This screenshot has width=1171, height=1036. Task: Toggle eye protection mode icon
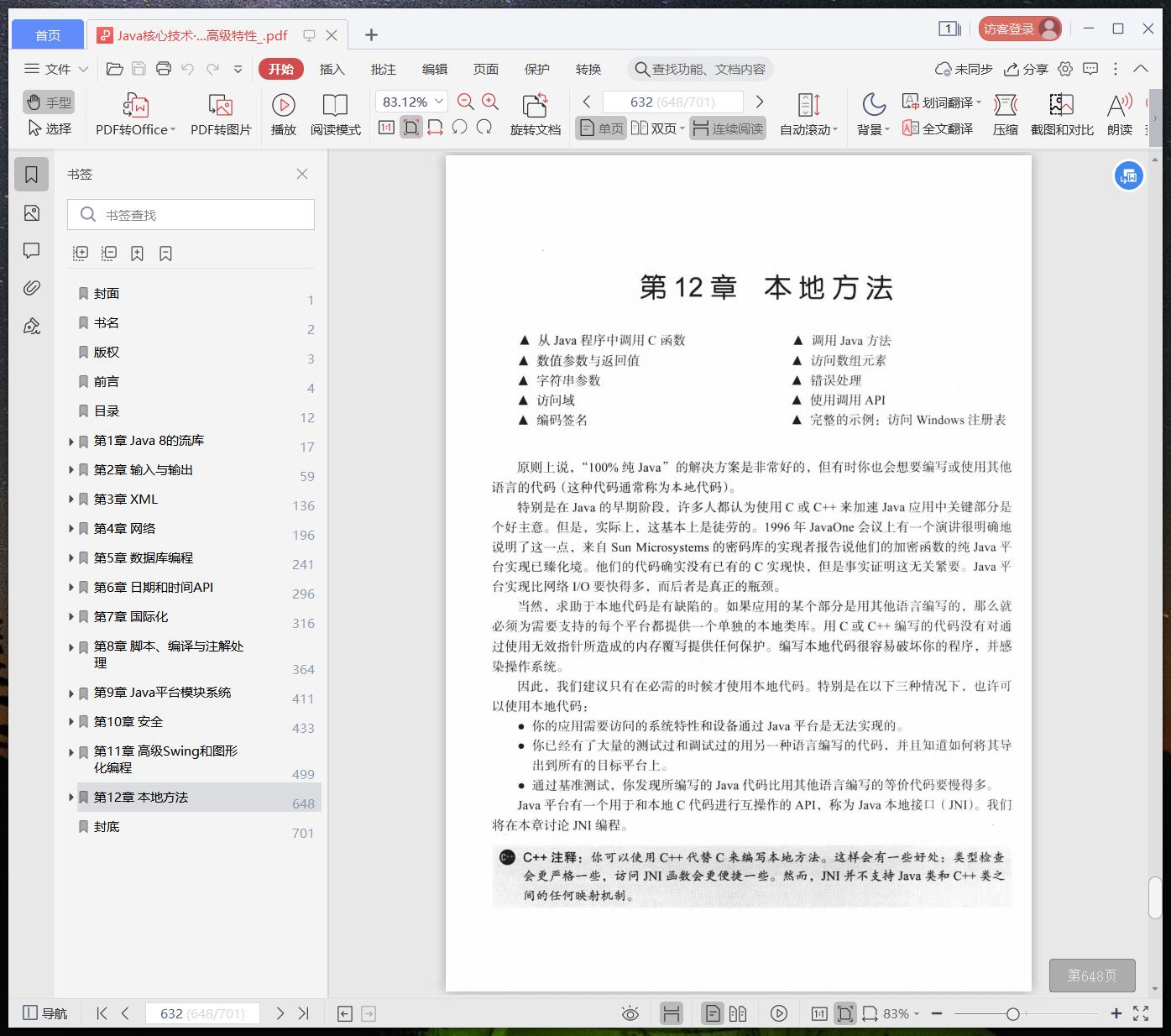tap(630, 1013)
